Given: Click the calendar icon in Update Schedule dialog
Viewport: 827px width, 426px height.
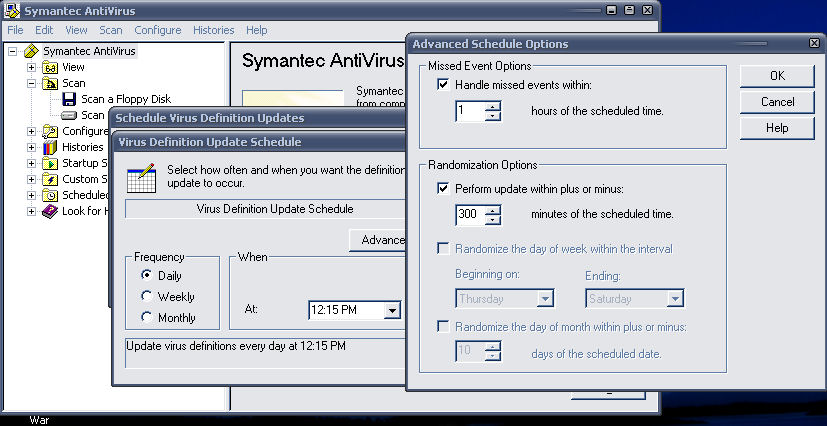Looking at the screenshot, I should (x=141, y=178).
